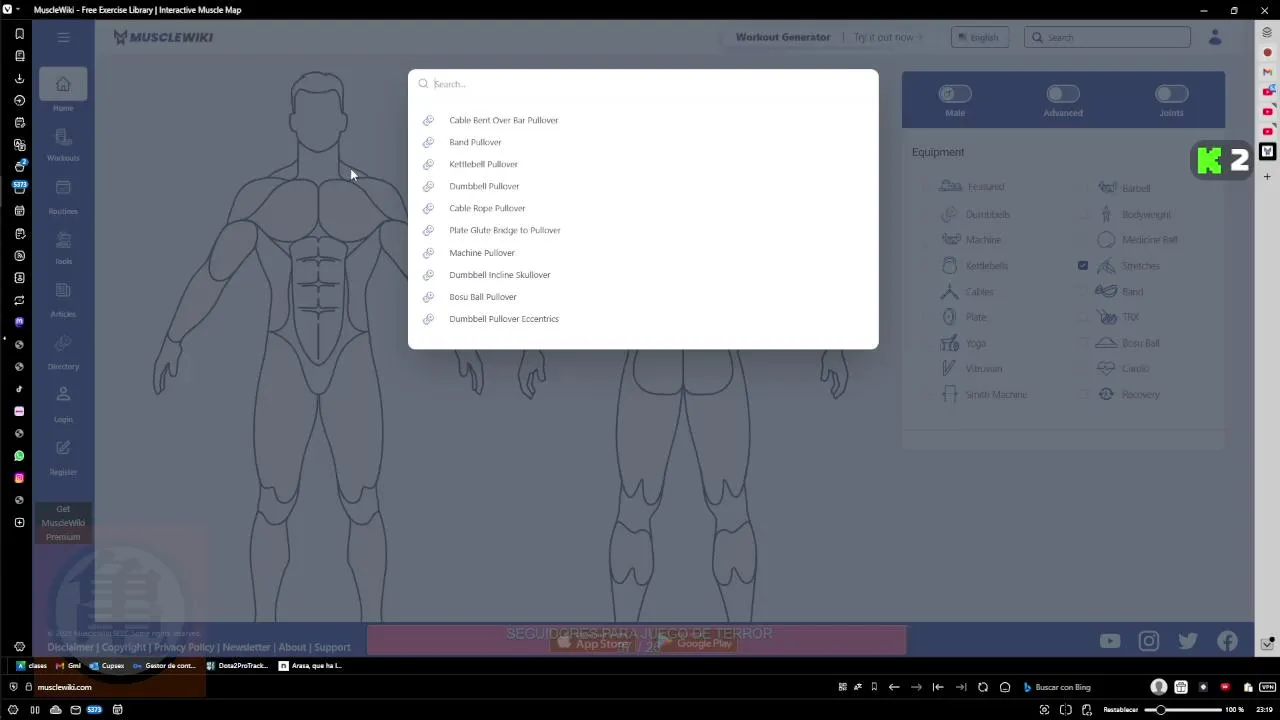This screenshot has height=720, width=1280.
Task: Check the Cardio equipment checkbox
Action: (x=1083, y=368)
